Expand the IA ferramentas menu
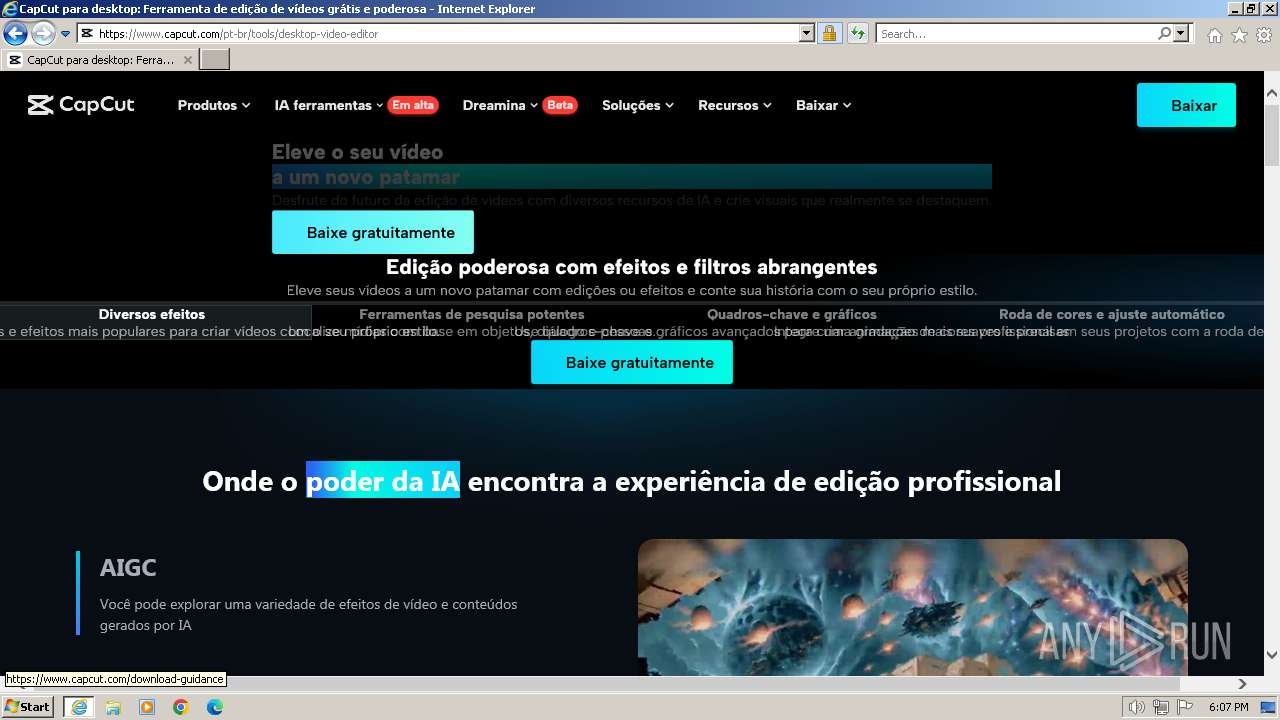1280x720 pixels. (x=329, y=105)
